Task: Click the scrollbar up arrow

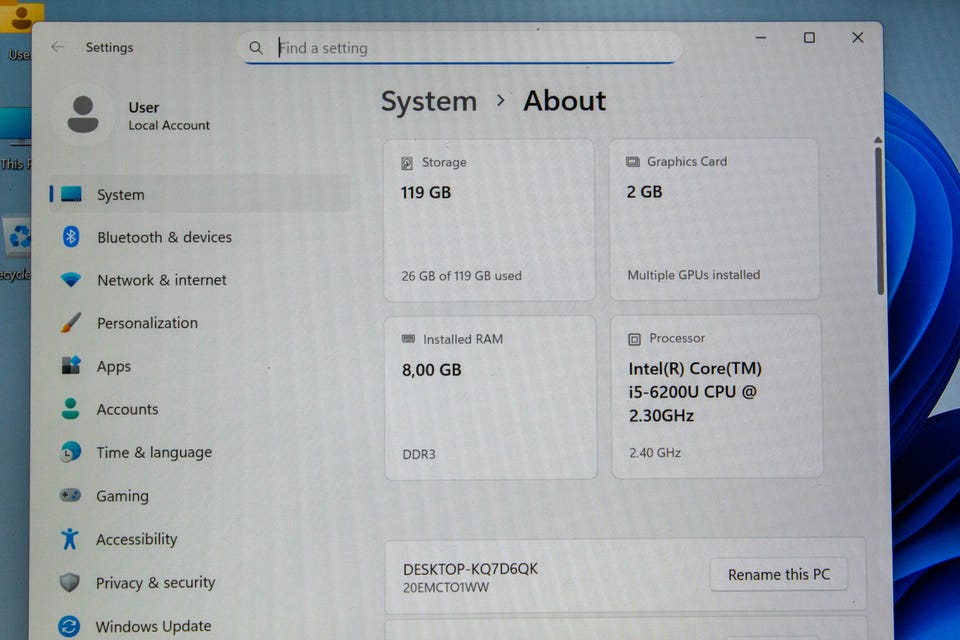Action: (878, 140)
